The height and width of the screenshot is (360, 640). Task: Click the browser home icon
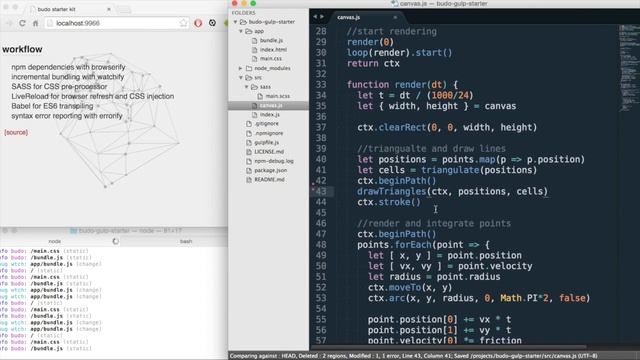(x=36, y=23)
